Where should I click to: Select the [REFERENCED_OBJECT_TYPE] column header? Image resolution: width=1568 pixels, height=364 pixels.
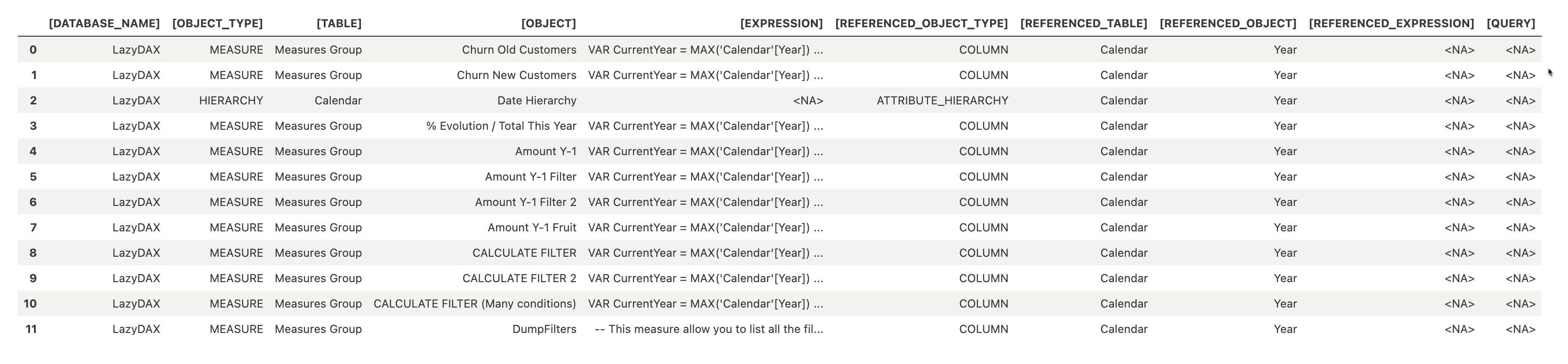click(x=921, y=23)
